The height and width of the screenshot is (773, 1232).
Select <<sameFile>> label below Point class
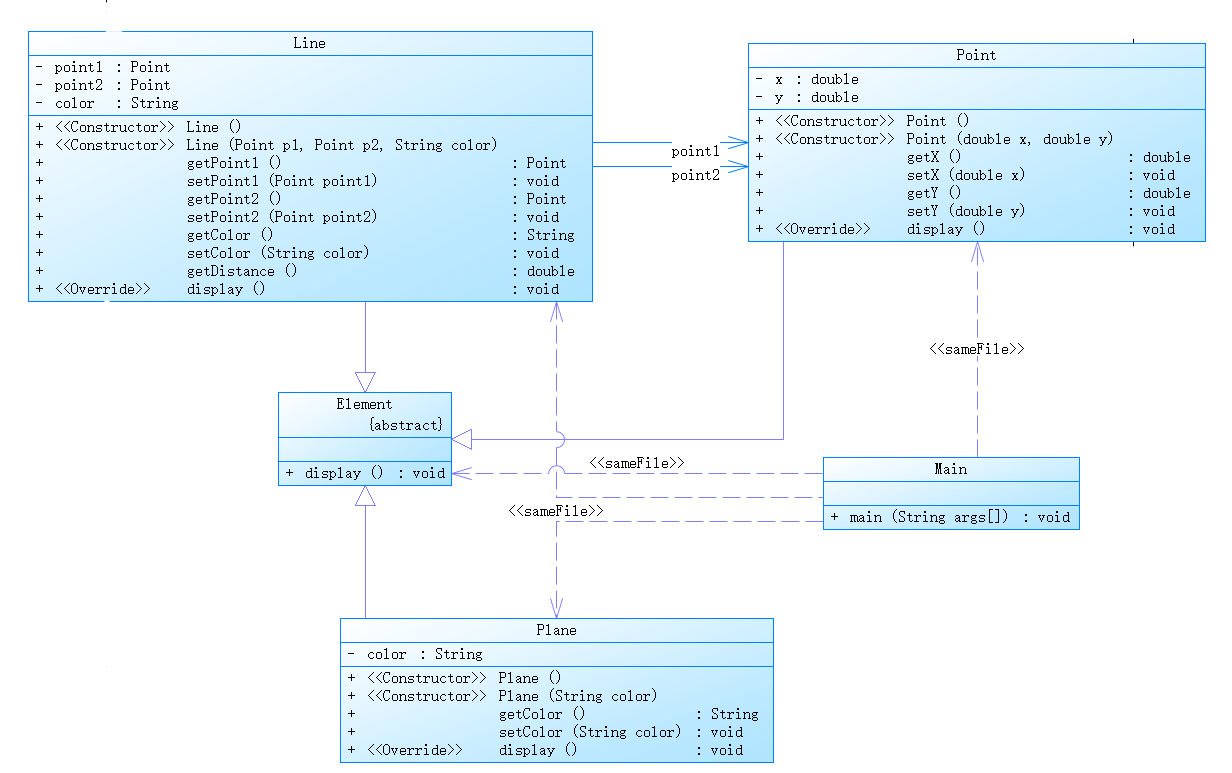point(977,349)
